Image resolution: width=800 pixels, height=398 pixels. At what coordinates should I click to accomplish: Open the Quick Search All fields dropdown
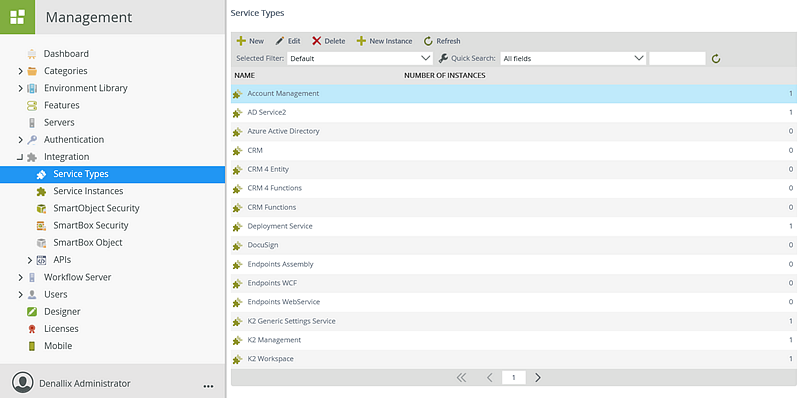tap(573, 58)
